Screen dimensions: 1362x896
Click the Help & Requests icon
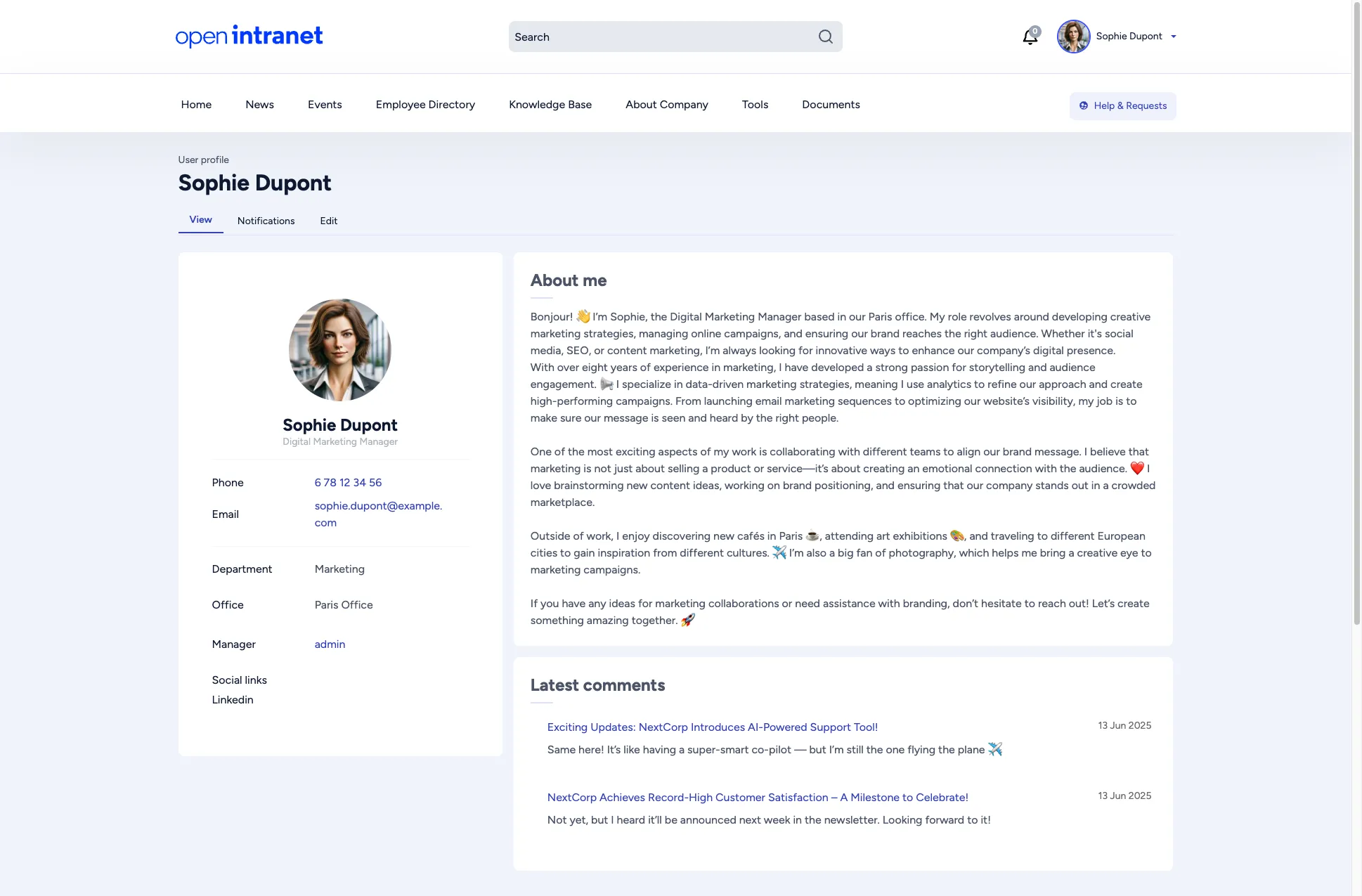(x=1084, y=105)
